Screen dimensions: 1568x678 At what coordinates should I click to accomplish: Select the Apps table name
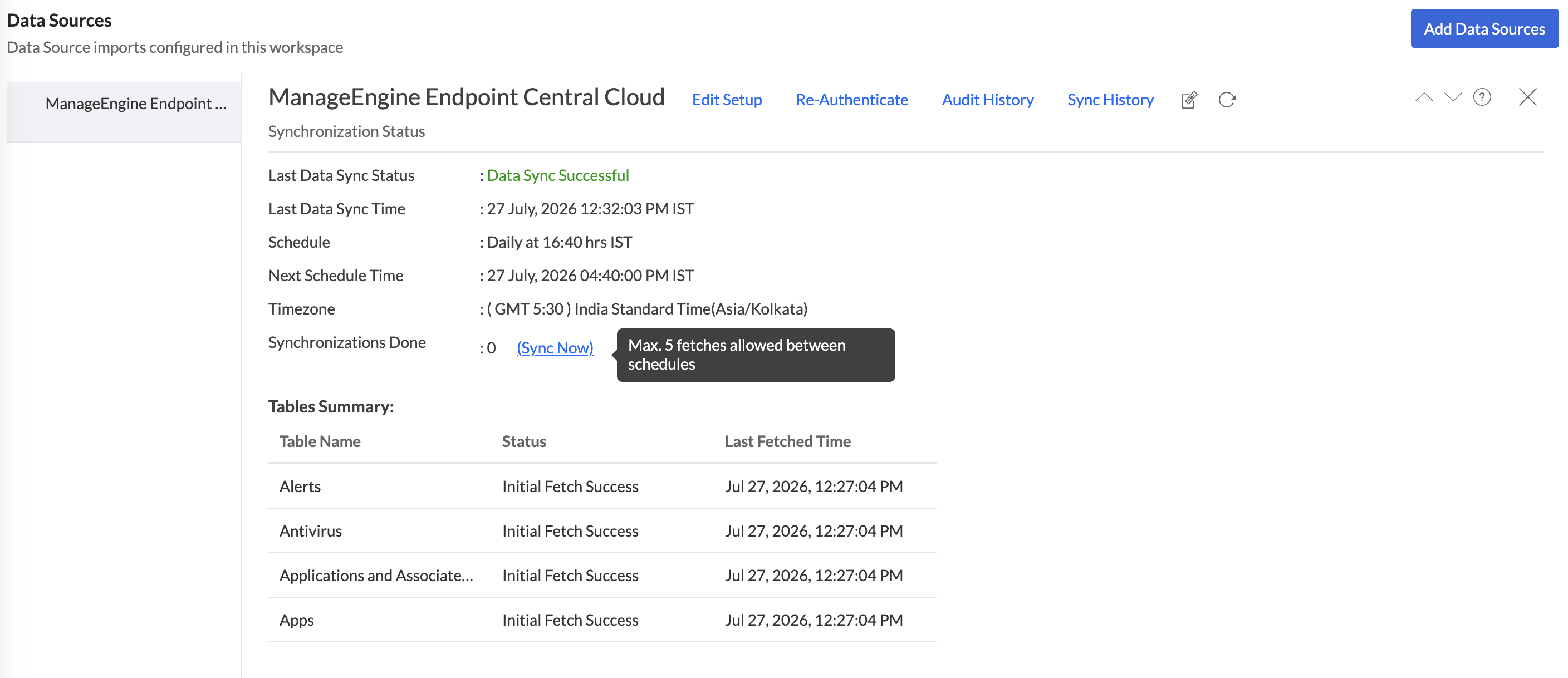point(296,620)
